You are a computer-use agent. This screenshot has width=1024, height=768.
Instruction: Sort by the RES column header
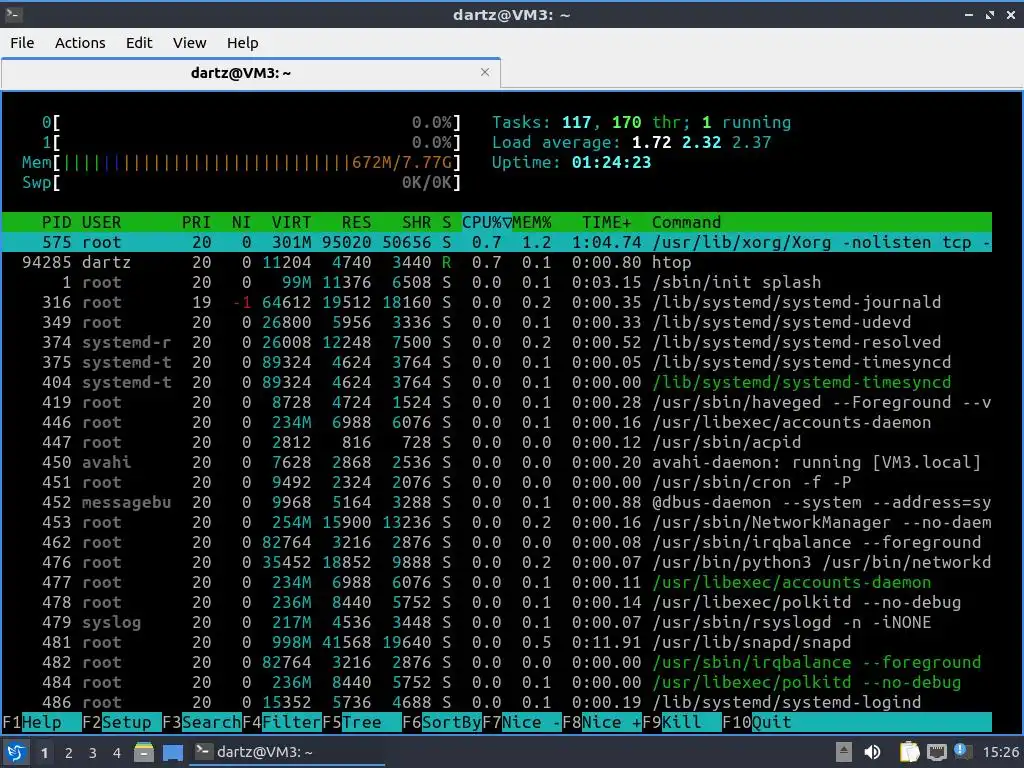point(356,223)
